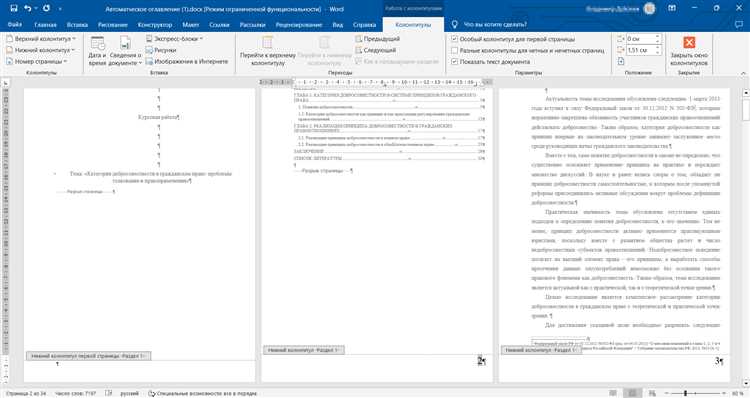Increase the 0 см header position value

pos(658,36)
